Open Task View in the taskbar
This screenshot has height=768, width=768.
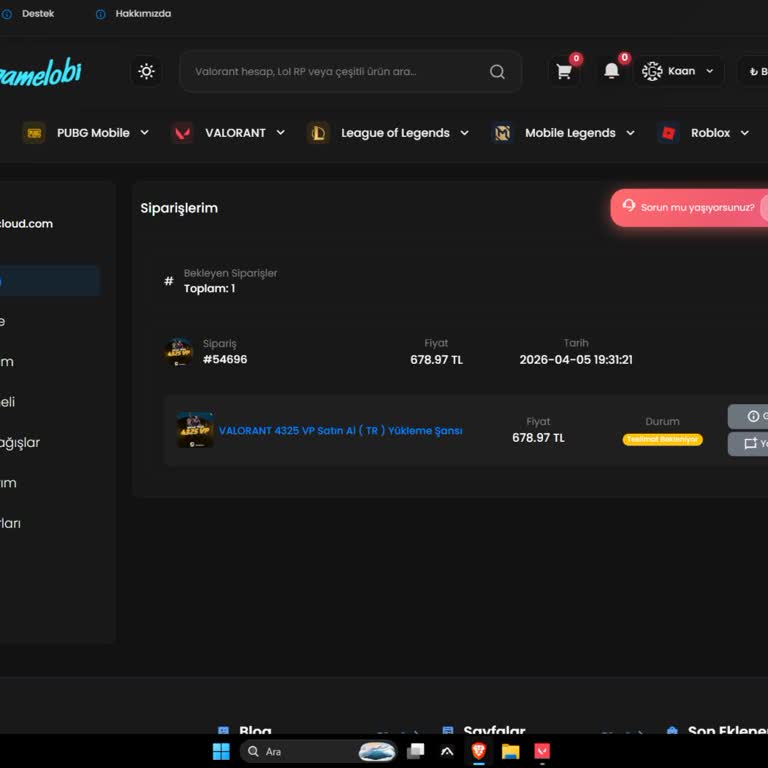pos(415,751)
